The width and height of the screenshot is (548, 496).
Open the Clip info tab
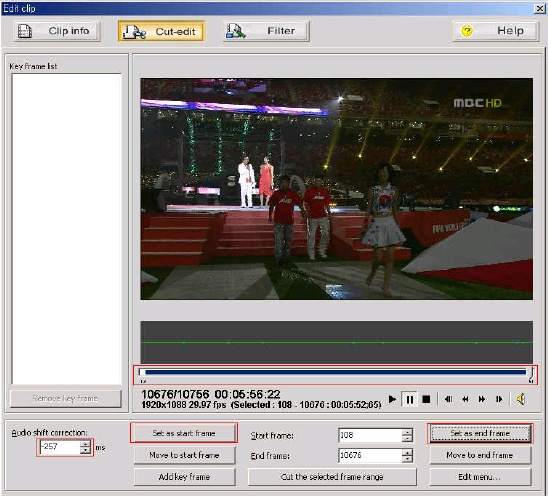point(57,31)
